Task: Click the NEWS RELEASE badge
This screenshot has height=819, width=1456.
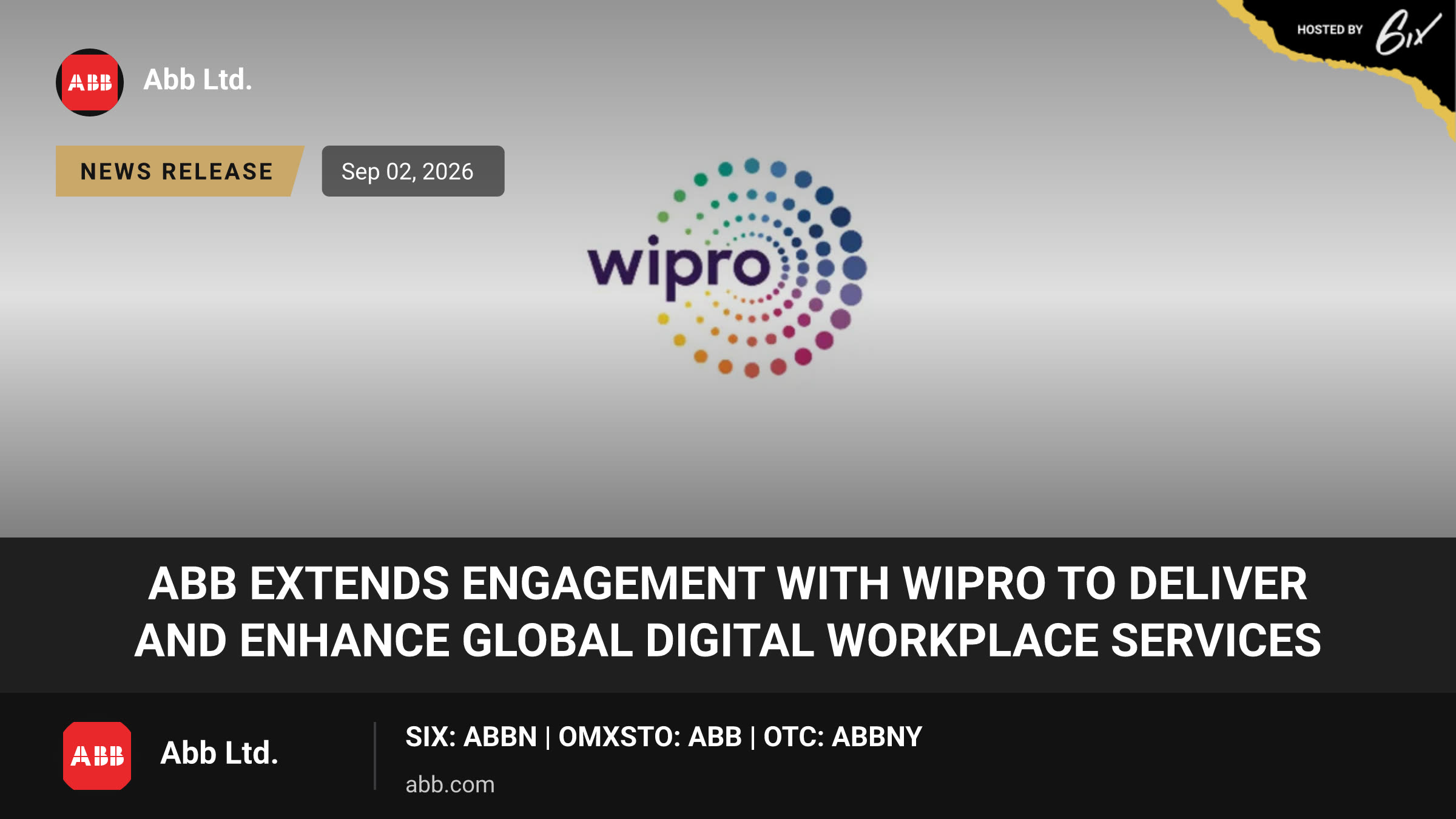Action: click(x=180, y=171)
